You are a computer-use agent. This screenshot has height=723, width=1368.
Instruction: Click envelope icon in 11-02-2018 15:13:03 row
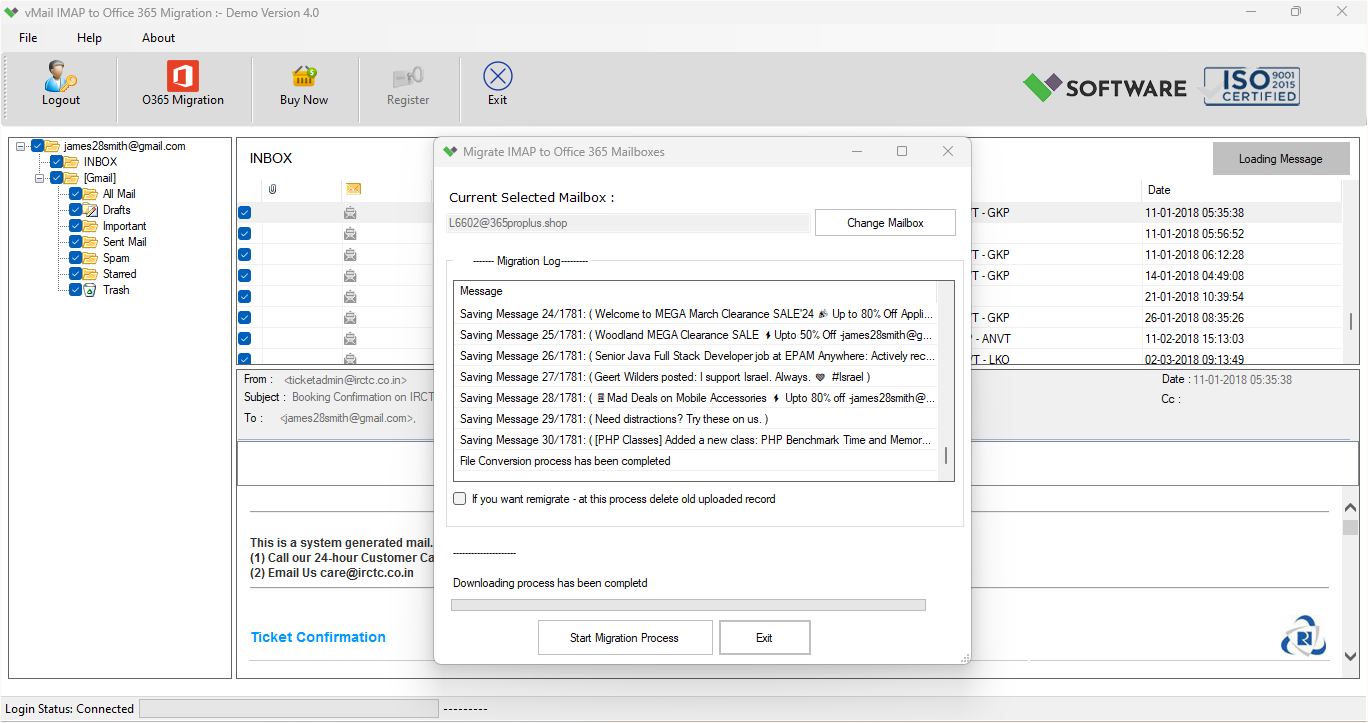click(350, 338)
